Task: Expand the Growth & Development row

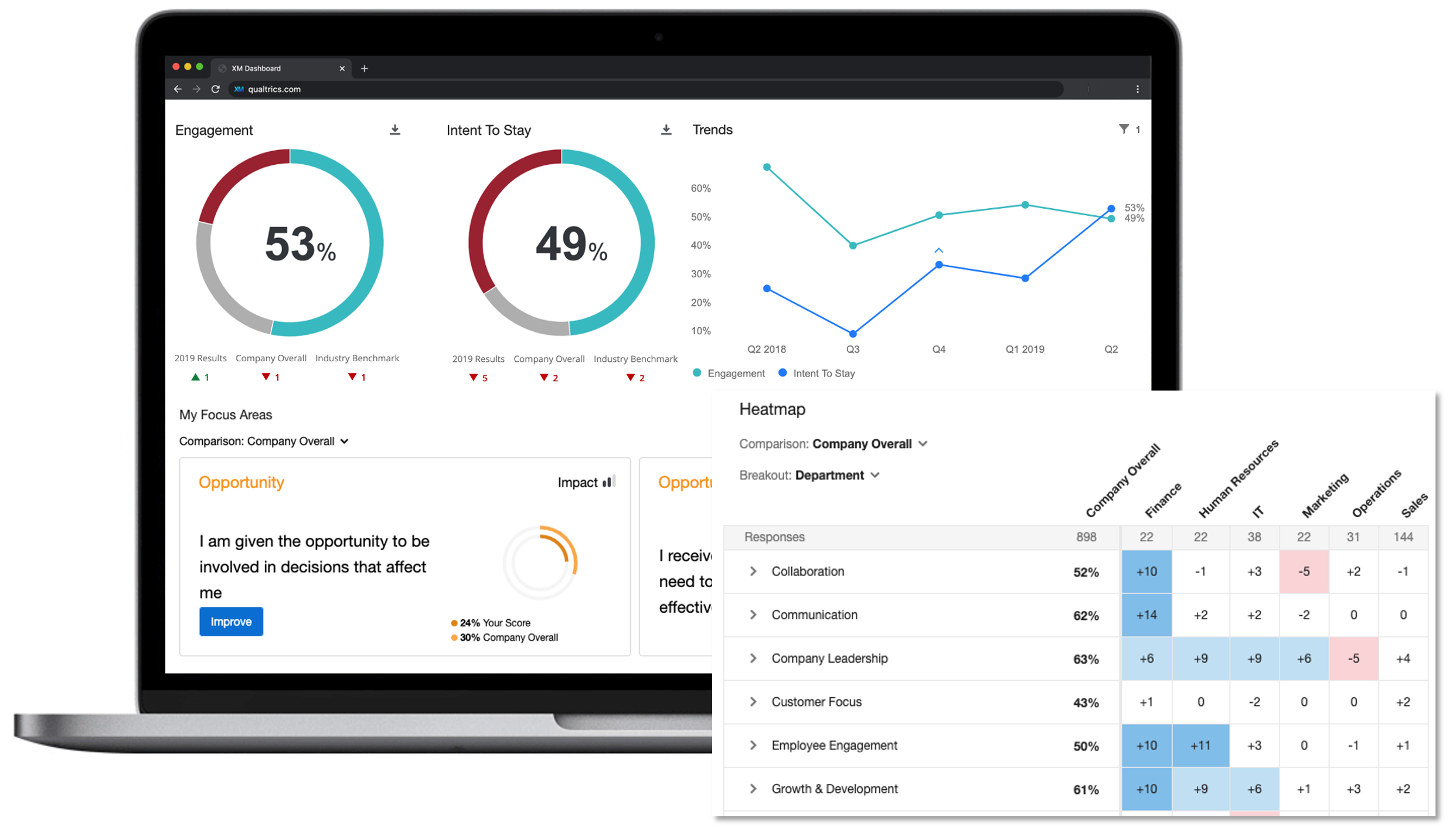Action: coord(753,789)
